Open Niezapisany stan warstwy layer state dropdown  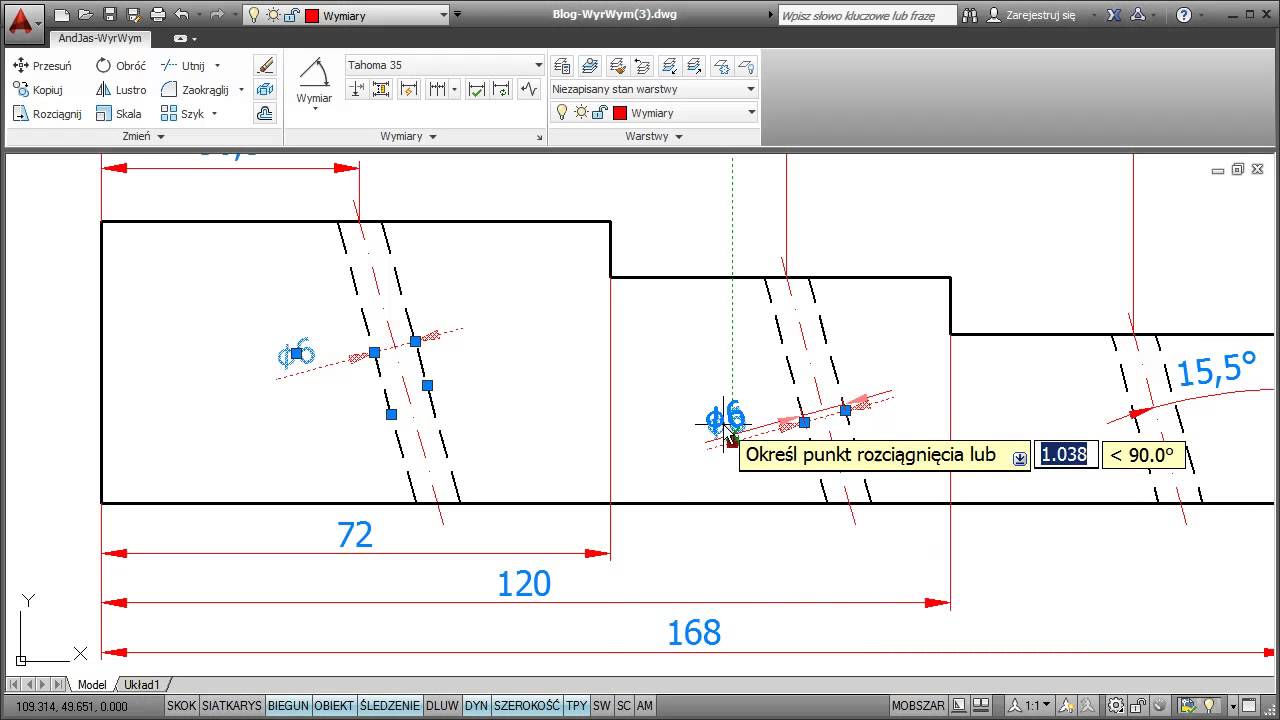654,89
